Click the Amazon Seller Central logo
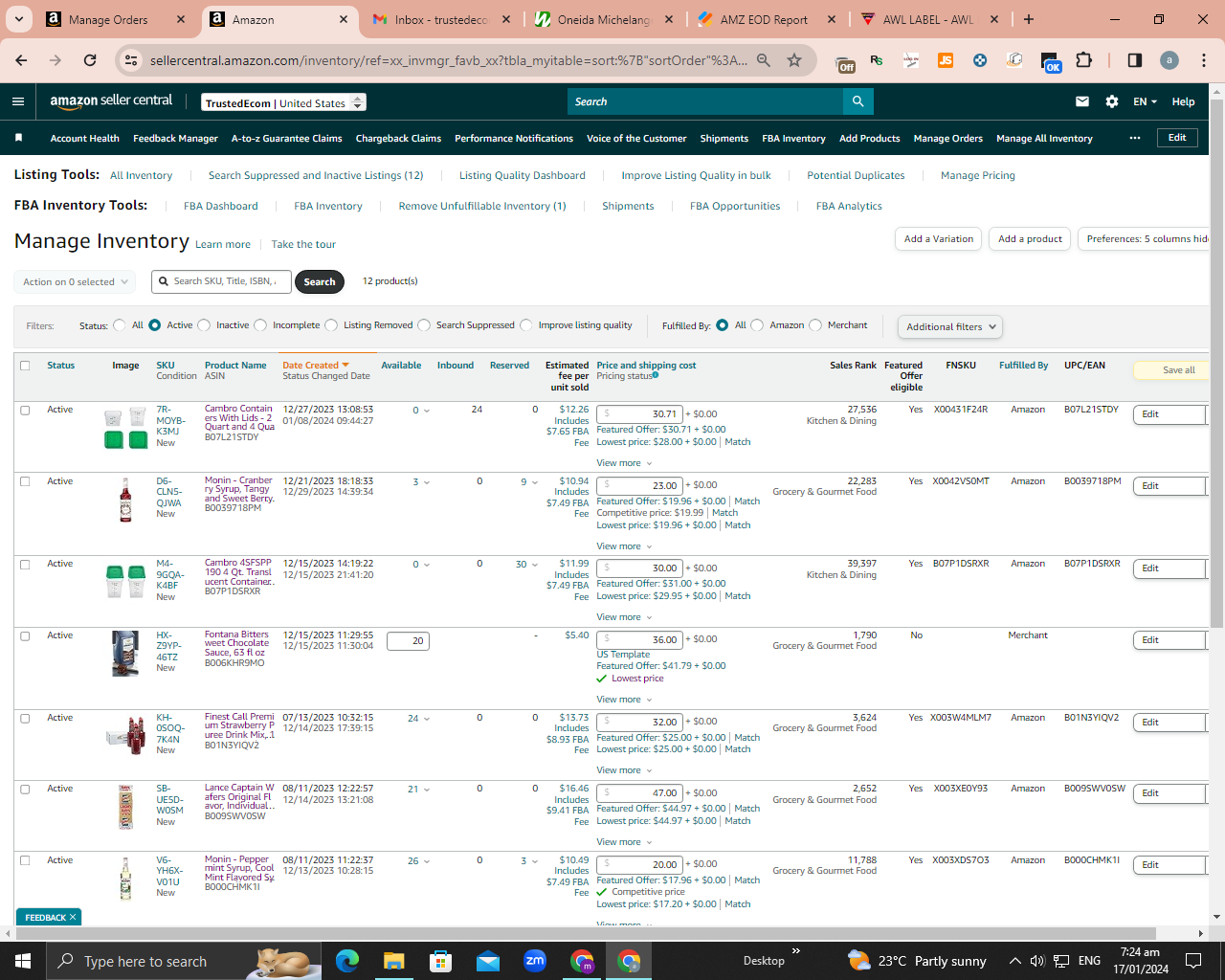The image size is (1225, 980). pos(111,100)
